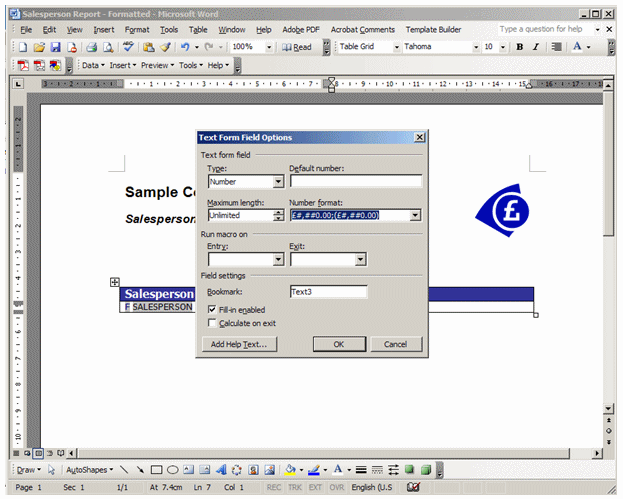Toggle the OVR overtype indicator
The height and width of the screenshot is (499, 623).
click(337, 487)
